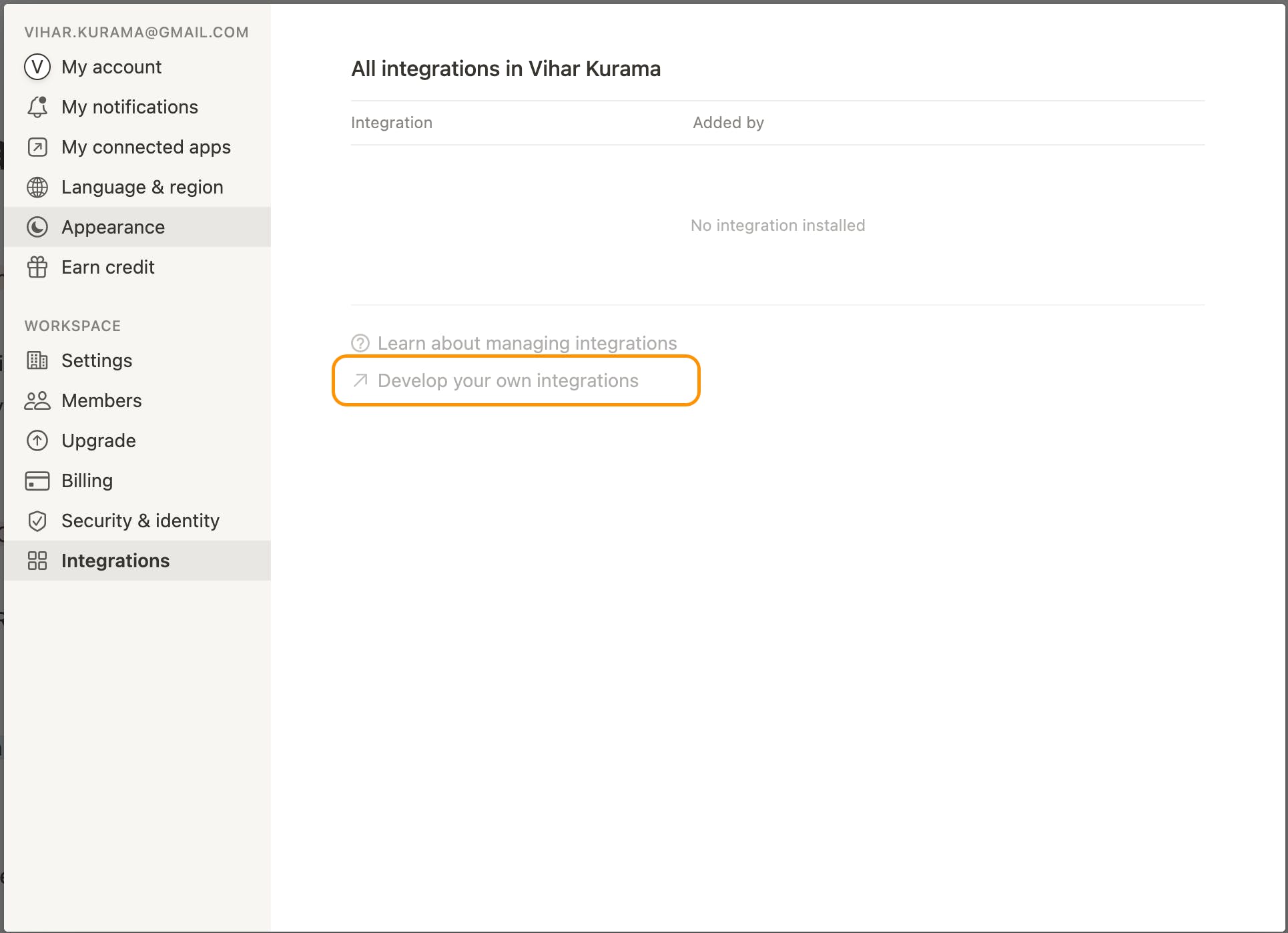Click the shield Security icon
The width and height of the screenshot is (1288, 933).
37,521
